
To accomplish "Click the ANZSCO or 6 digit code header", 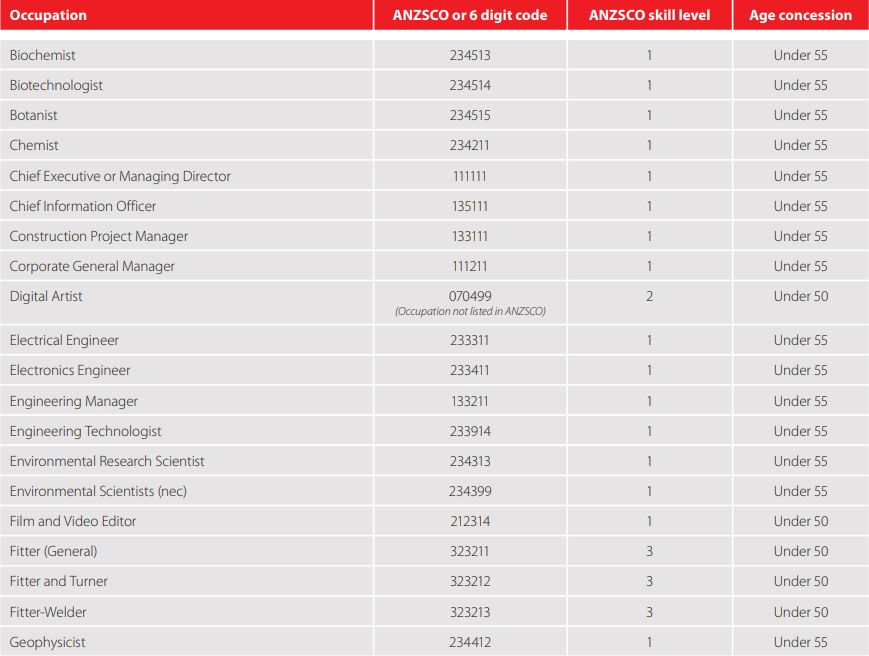I will point(470,15).
